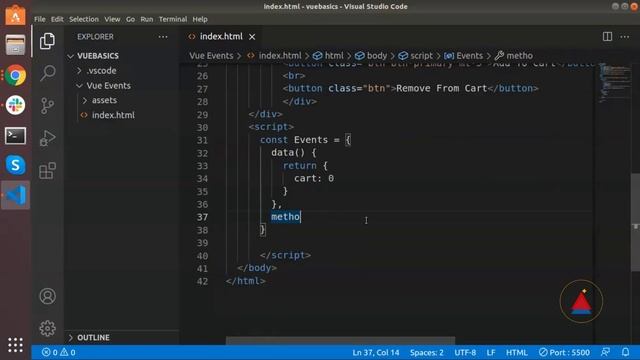Open the Selection menu

[x=84, y=19]
